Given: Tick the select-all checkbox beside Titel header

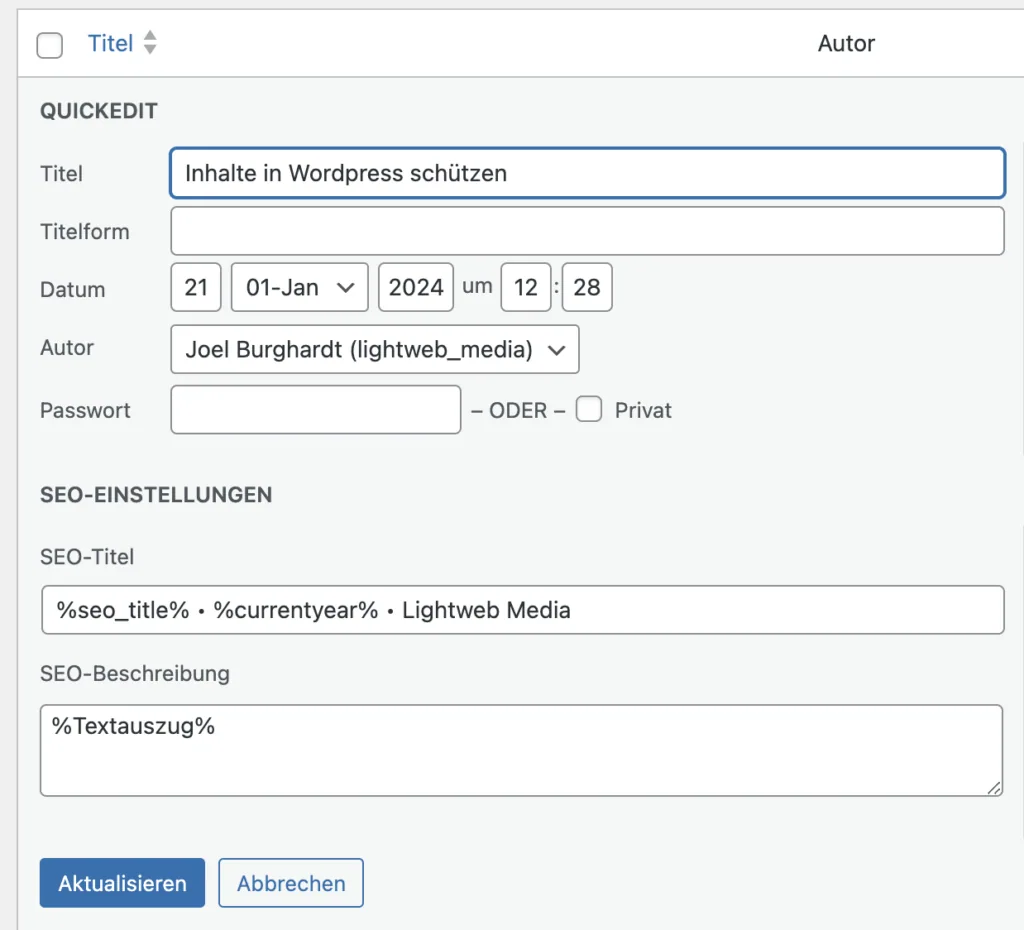Looking at the screenshot, I should click(50, 45).
